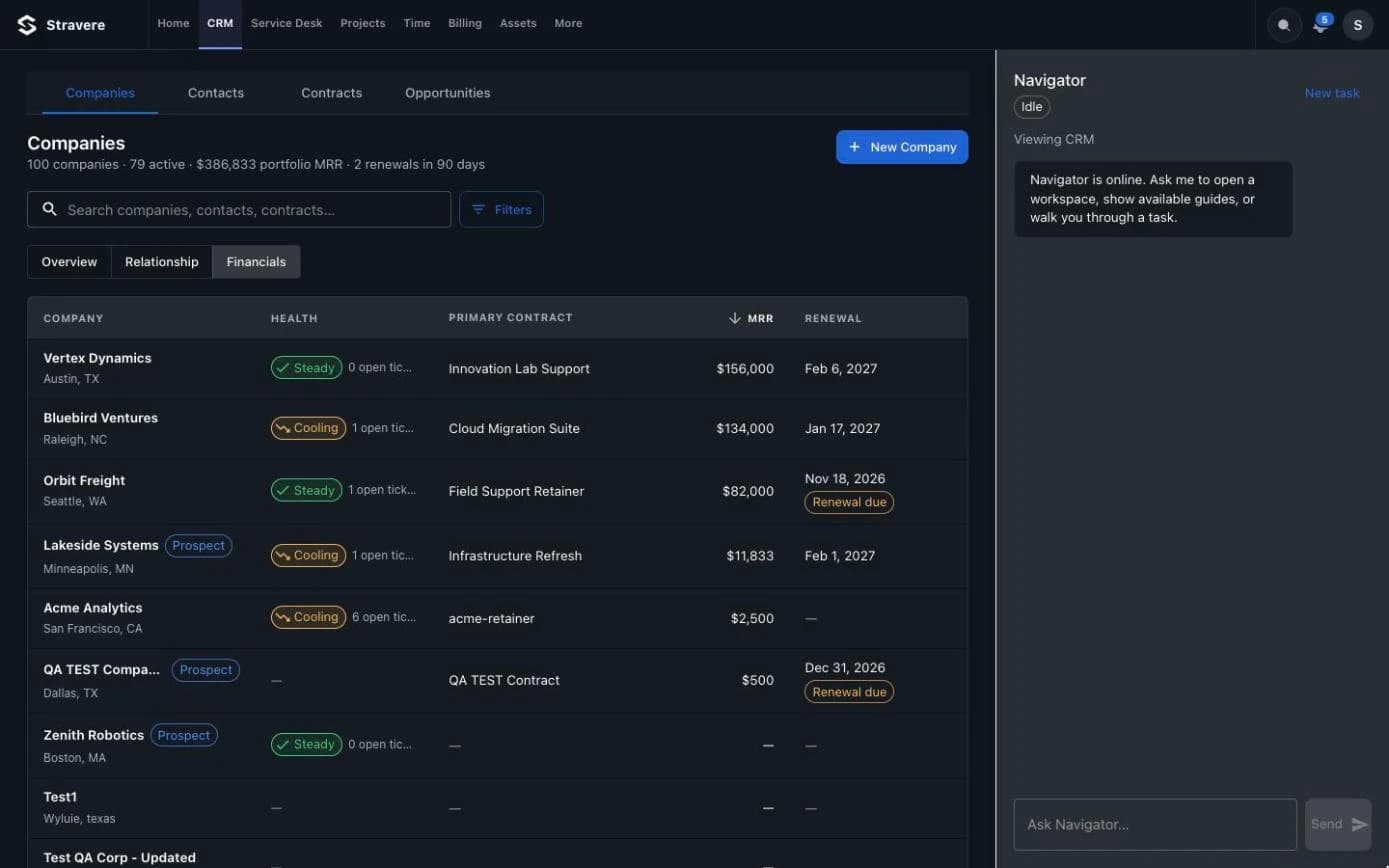This screenshot has height=868, width=1389.
Task: Open notifications bell with 5 badge
Action: click(1321, 24)
